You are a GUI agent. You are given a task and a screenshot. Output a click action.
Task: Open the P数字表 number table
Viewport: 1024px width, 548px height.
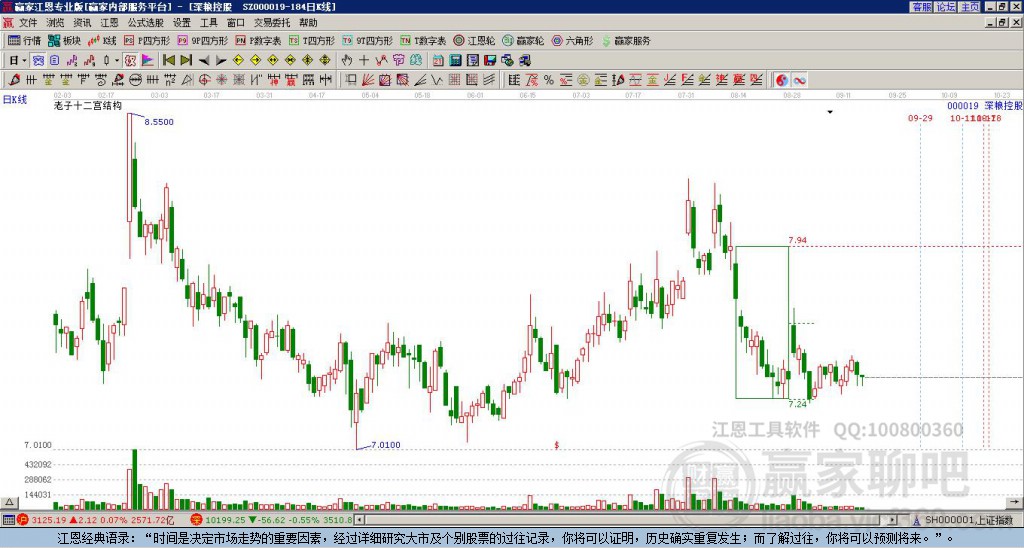coord(258,40)
